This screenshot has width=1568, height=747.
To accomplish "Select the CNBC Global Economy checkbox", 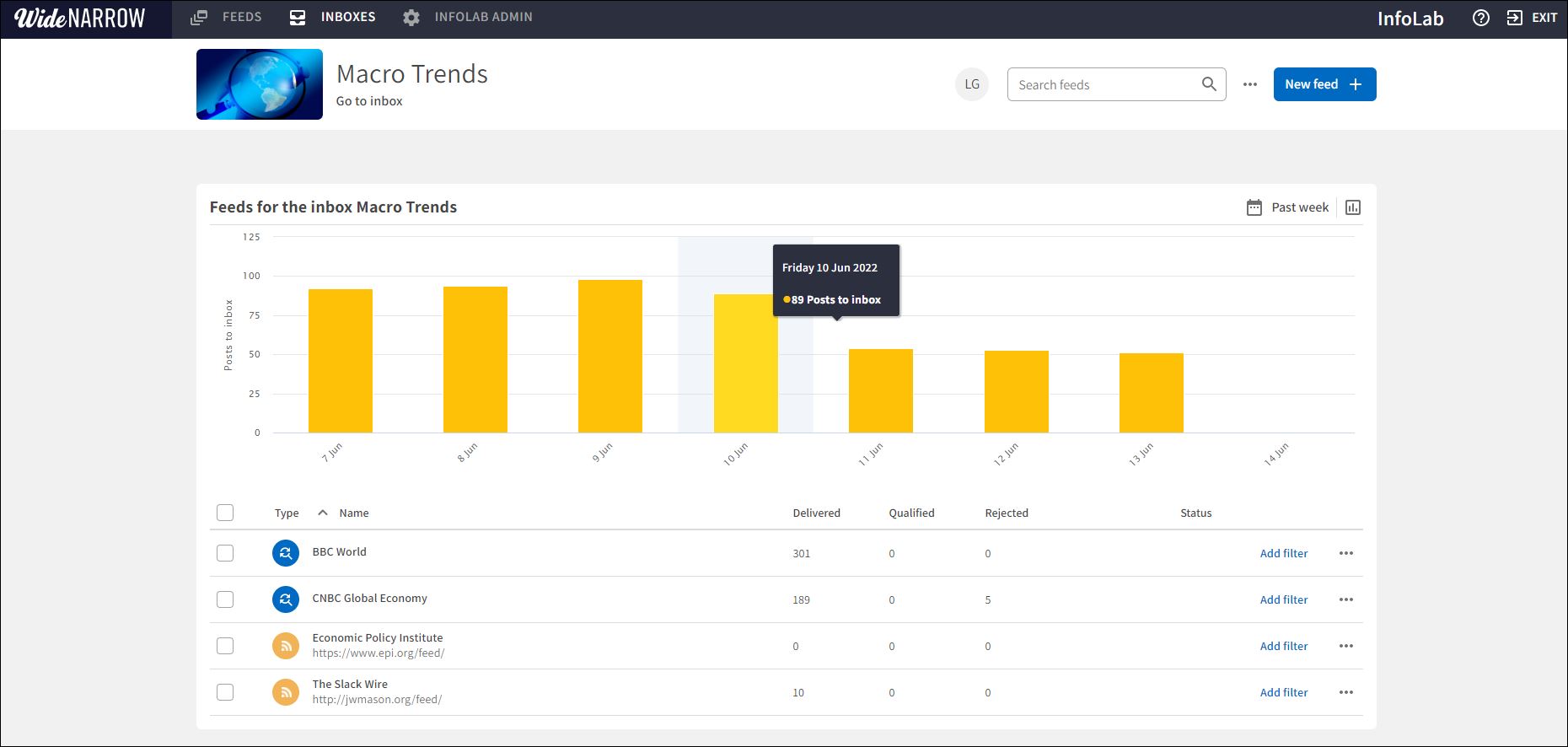I will (x=225, y=599).
